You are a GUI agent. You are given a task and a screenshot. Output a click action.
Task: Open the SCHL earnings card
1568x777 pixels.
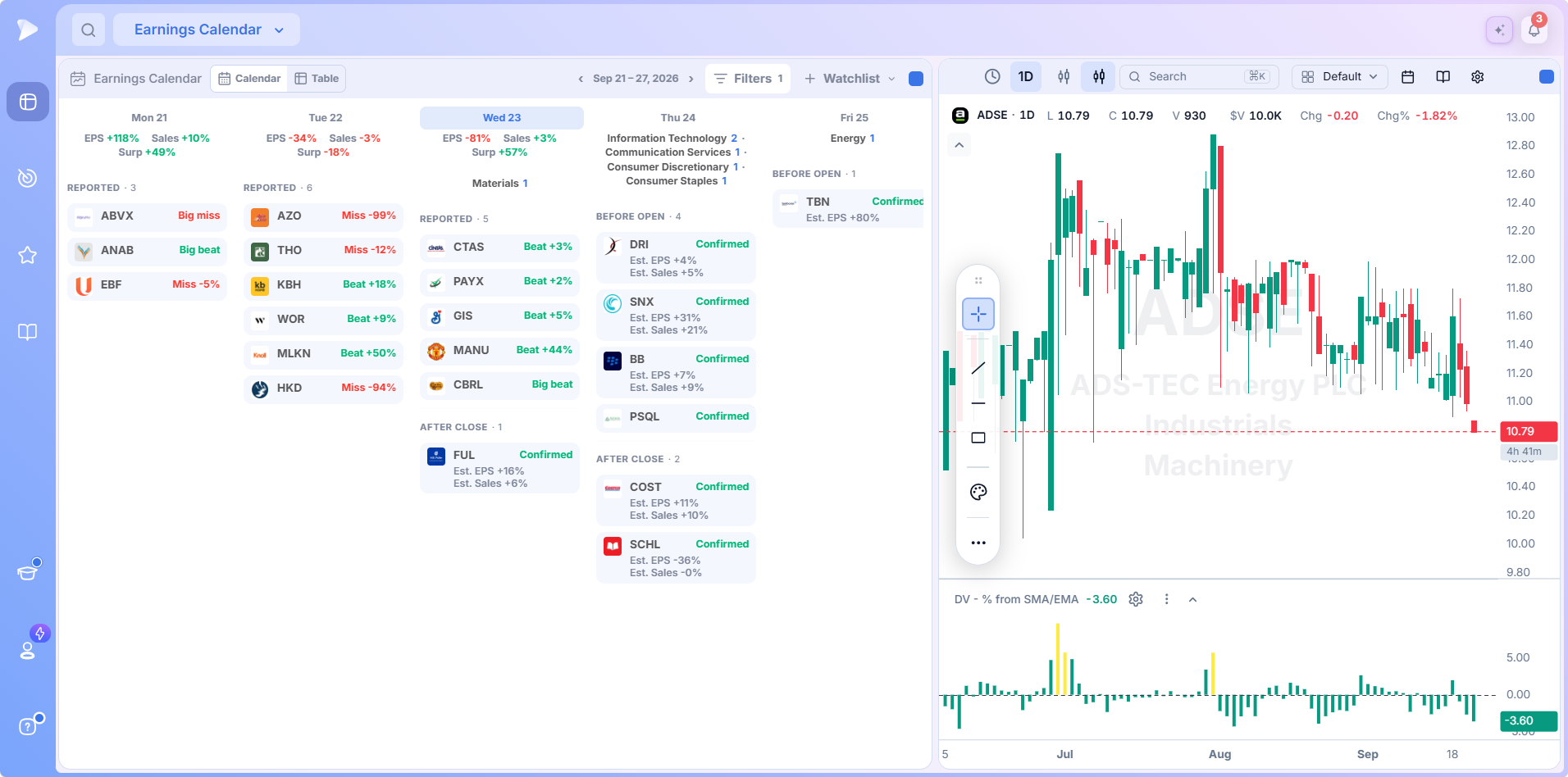coord(676,557)
